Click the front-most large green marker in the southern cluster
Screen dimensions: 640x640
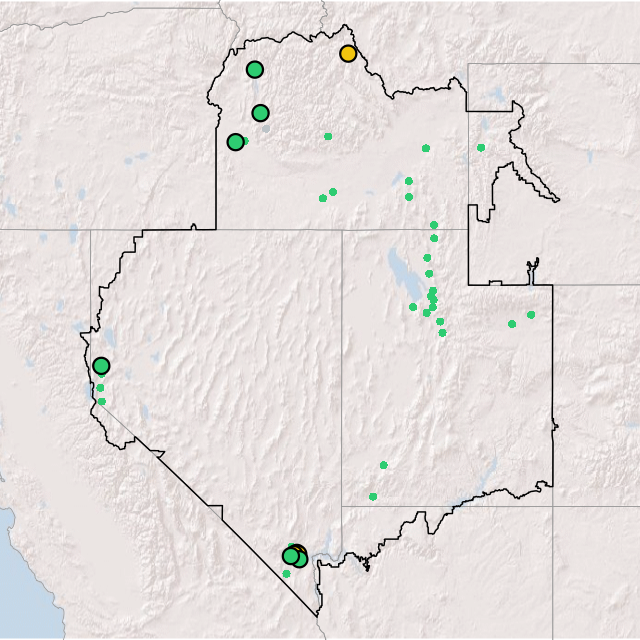[x=291, y=556]
